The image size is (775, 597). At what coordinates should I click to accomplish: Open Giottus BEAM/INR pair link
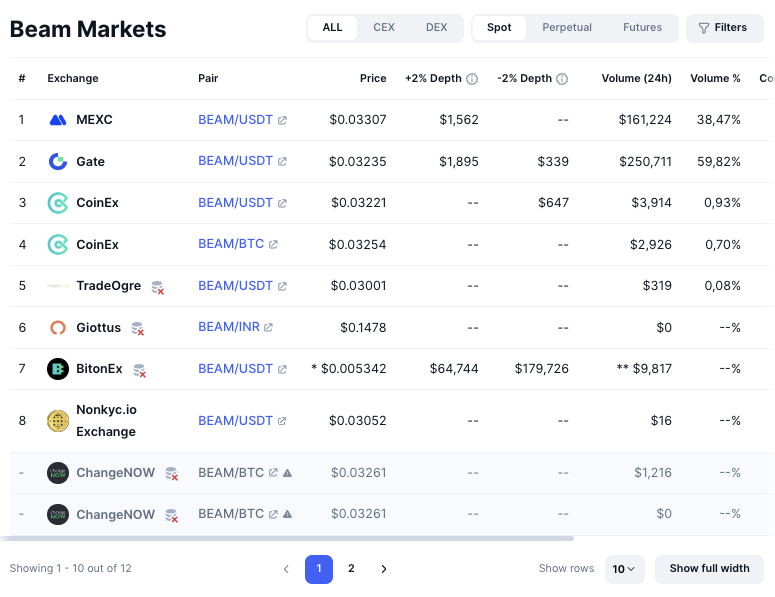(229, 327)
